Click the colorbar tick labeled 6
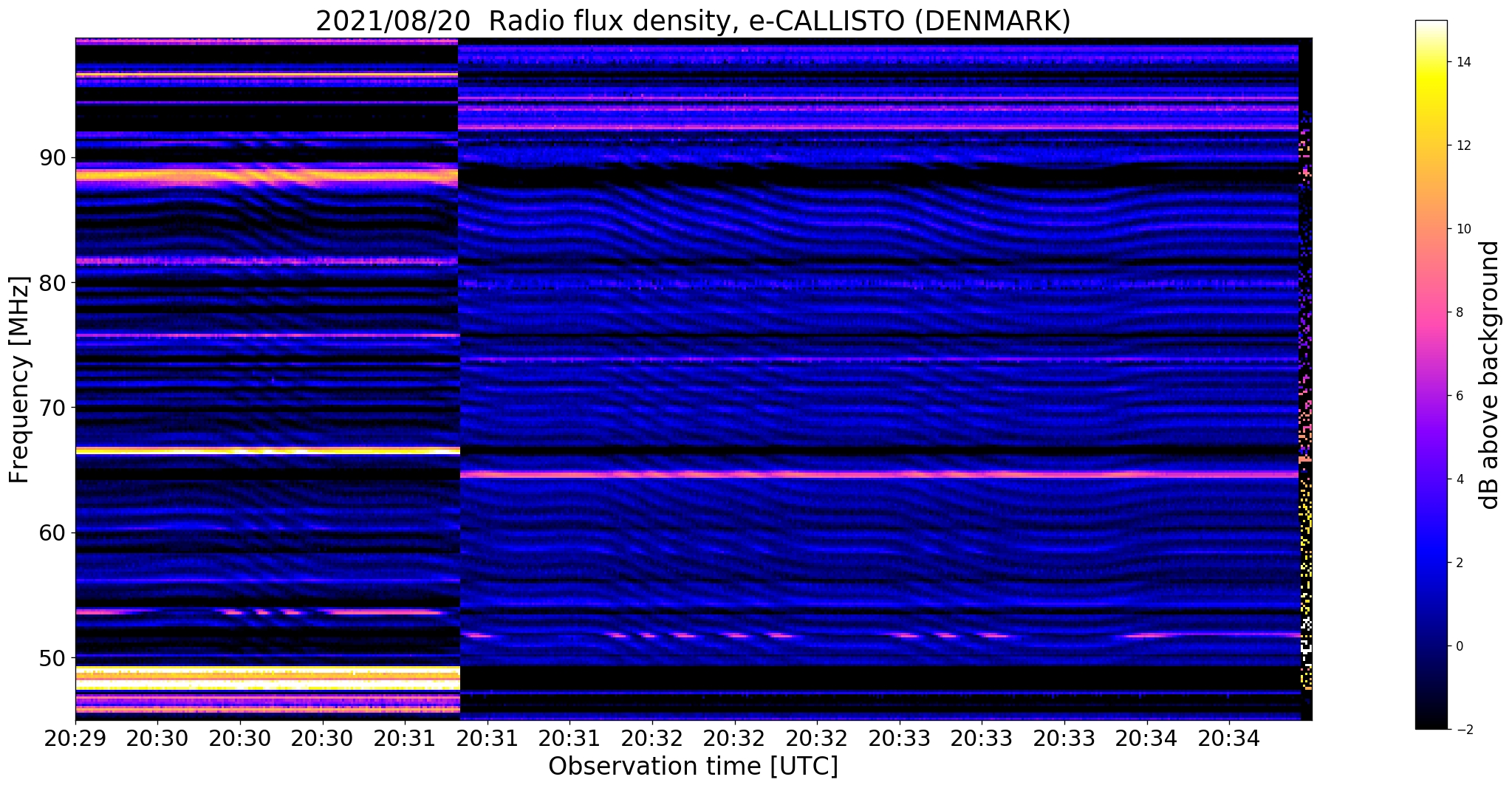Screen dimensions: 1512x788 pyautogui.click(x=1460, y=396)
